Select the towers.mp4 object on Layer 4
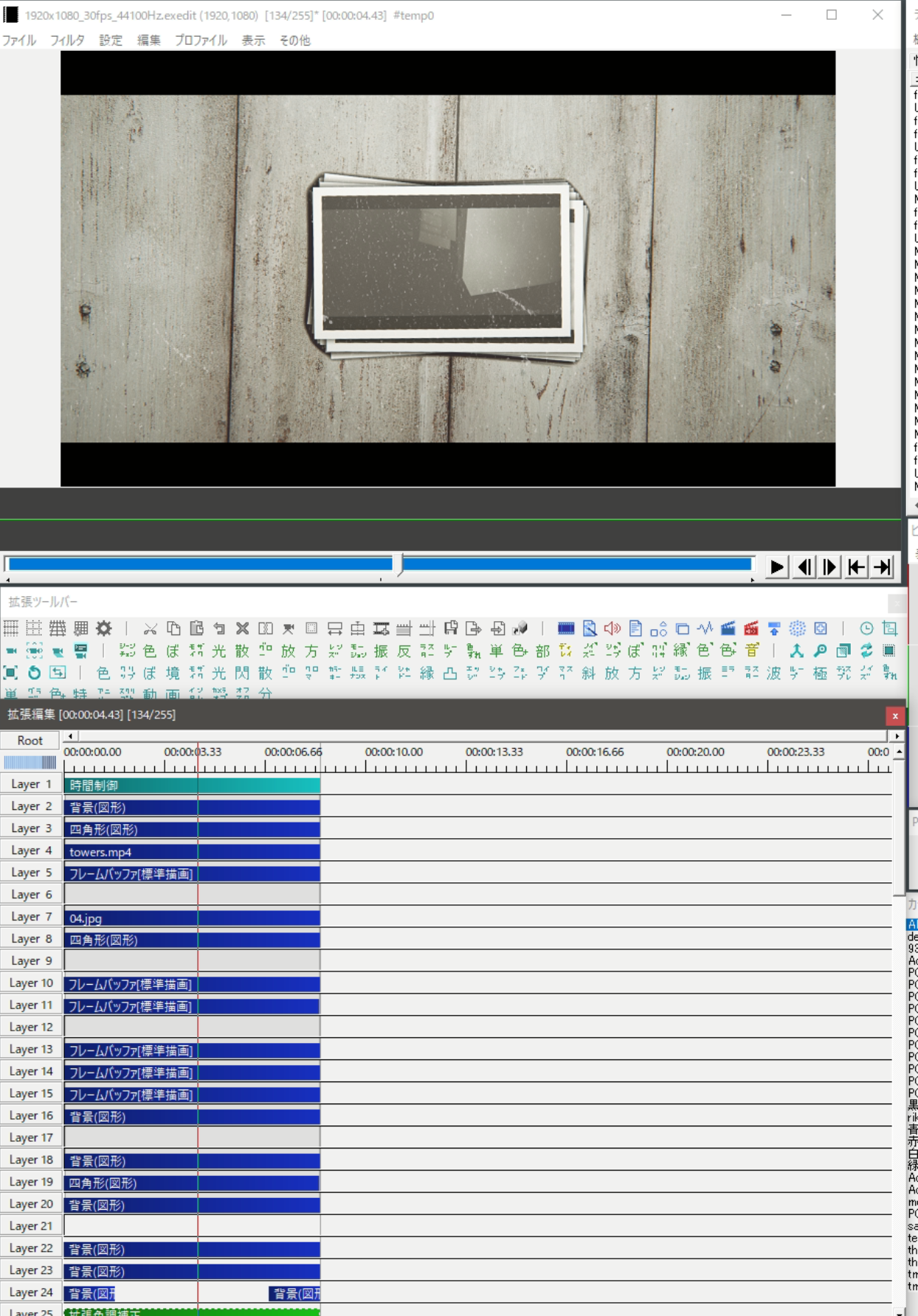This screenshot has width=918, height=1316. click(x=192, y=851)
